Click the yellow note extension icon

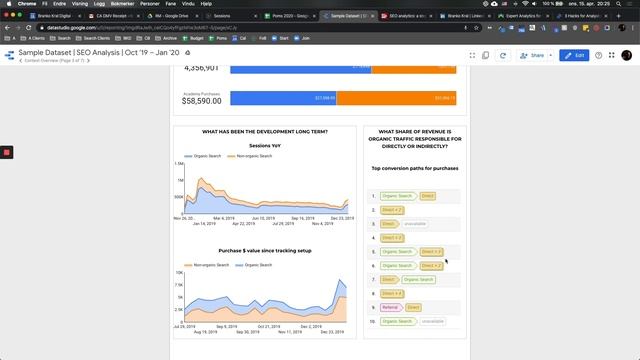pyautogui.click(x=586, y=28)
